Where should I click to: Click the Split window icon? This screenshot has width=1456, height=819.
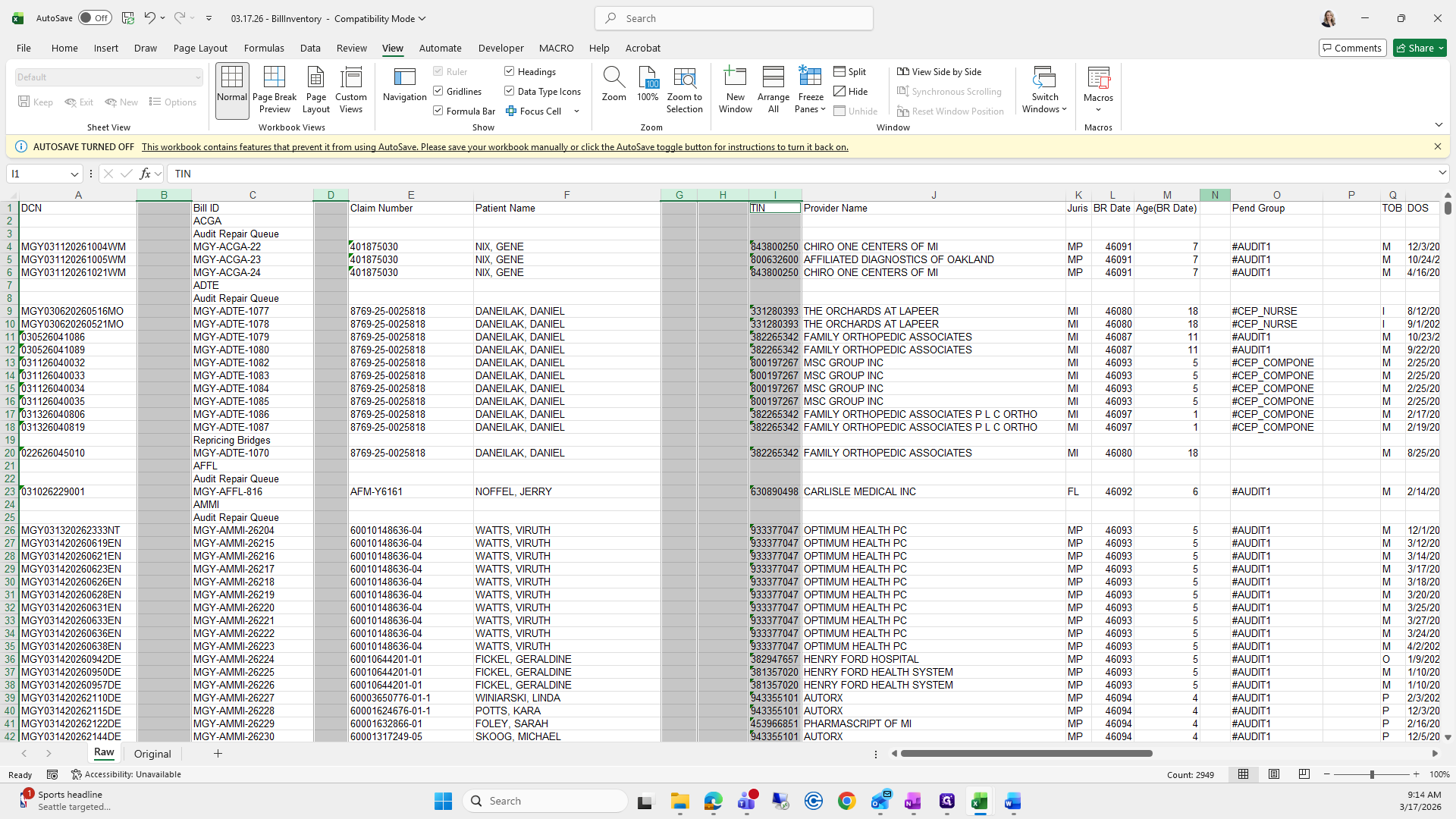point(849,71)
